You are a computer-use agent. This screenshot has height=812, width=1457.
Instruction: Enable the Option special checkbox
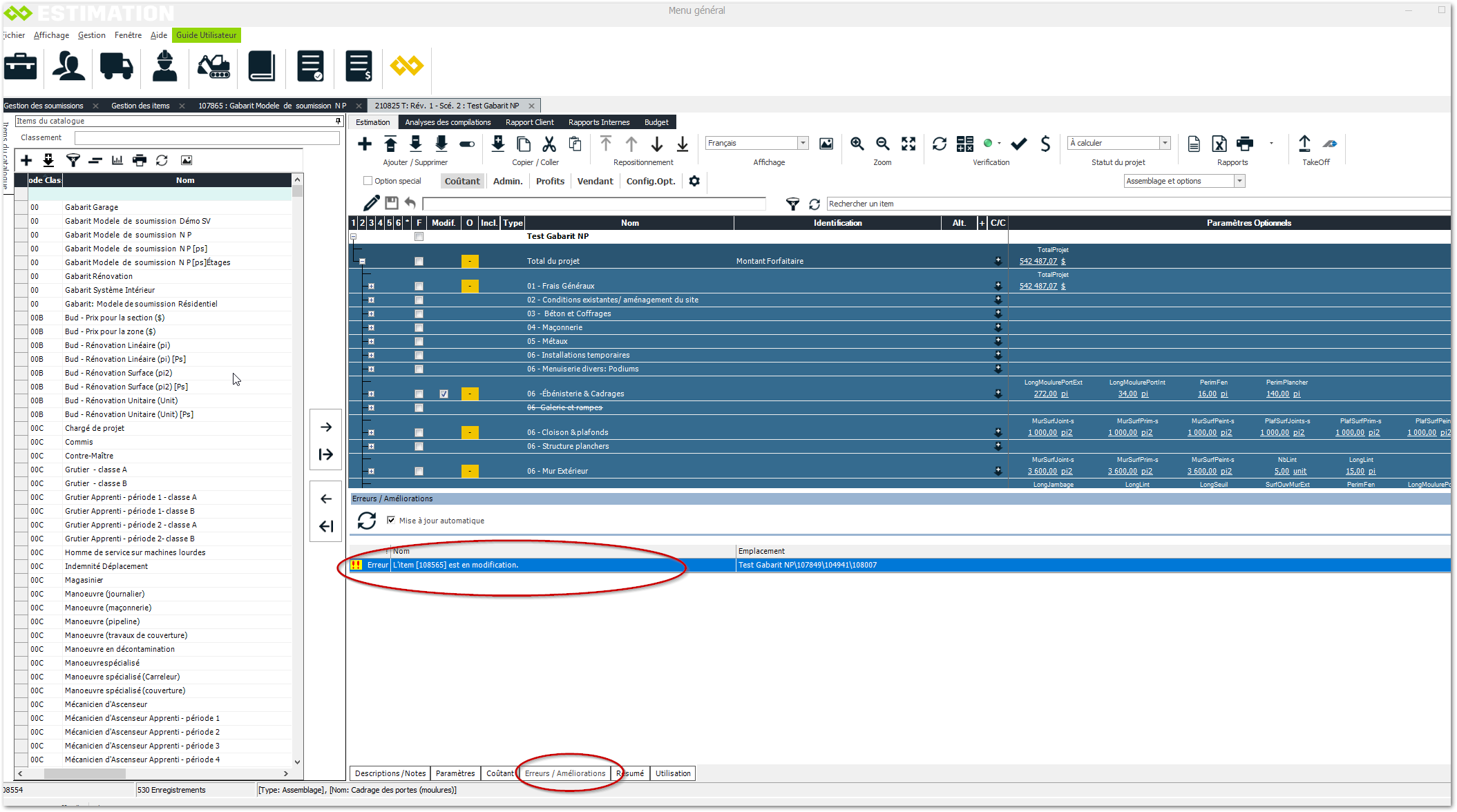point(368,181)
